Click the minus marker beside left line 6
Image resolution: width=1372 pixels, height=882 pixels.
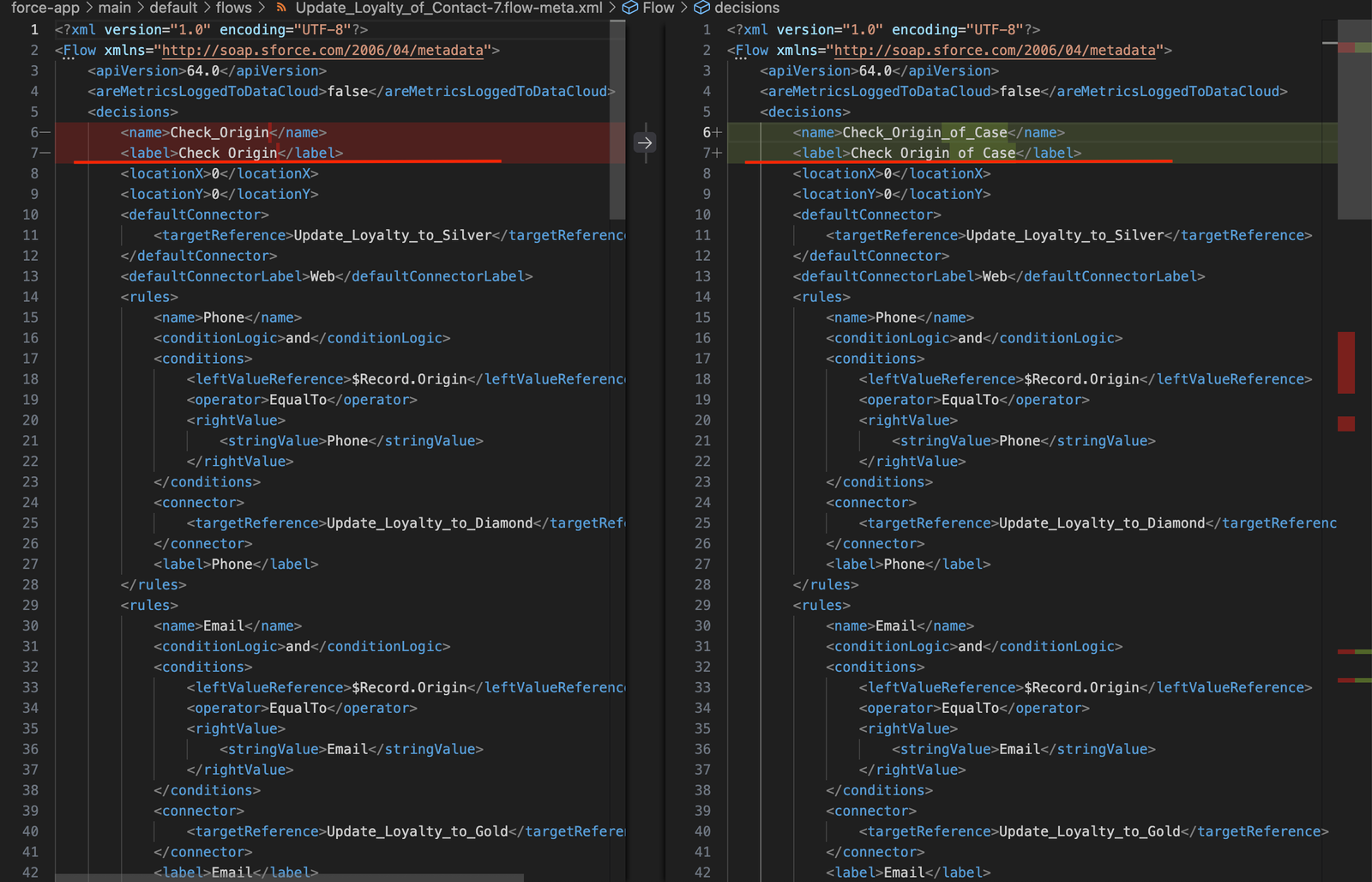coord(45,132)
